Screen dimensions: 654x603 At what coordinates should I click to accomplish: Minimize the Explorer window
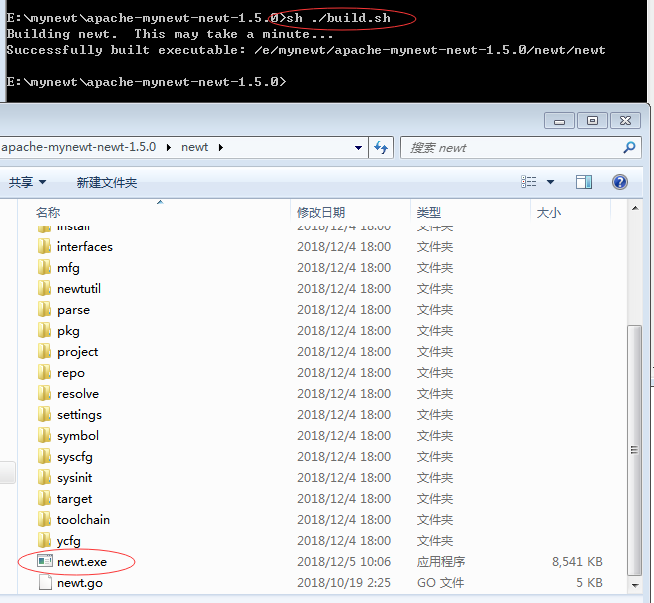(x=559, y=121)
